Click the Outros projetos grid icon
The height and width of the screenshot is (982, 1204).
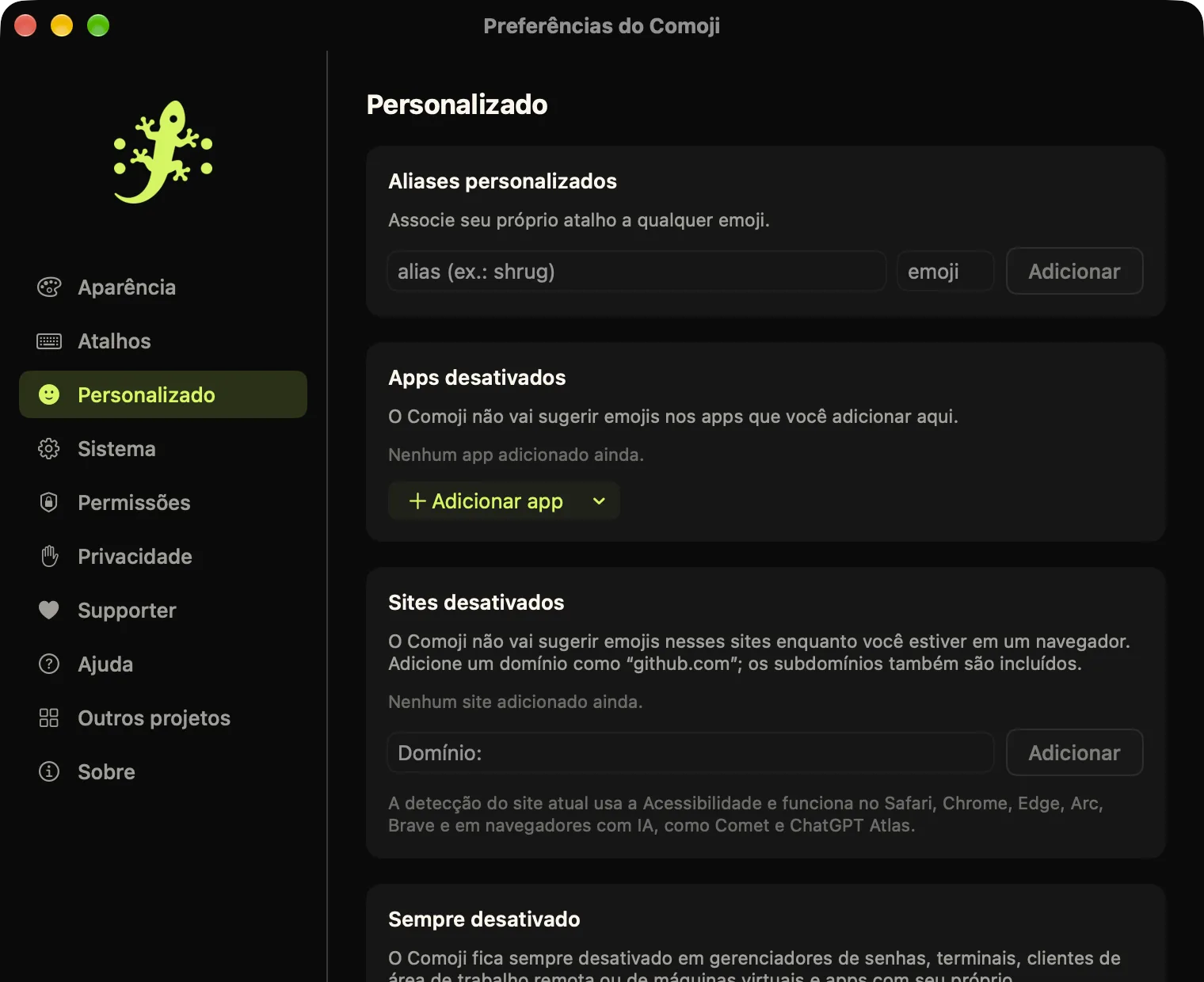49,717
